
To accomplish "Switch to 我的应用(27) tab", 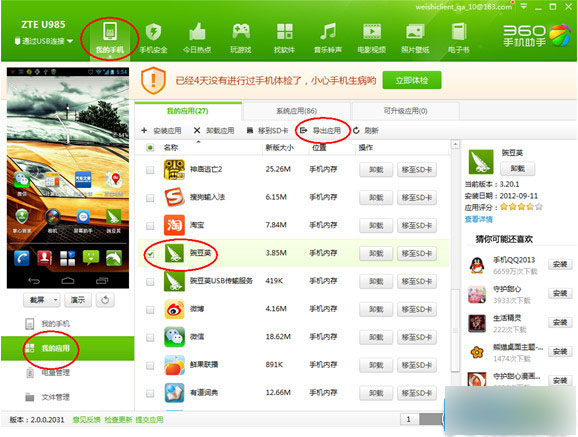I will point(188,111).
